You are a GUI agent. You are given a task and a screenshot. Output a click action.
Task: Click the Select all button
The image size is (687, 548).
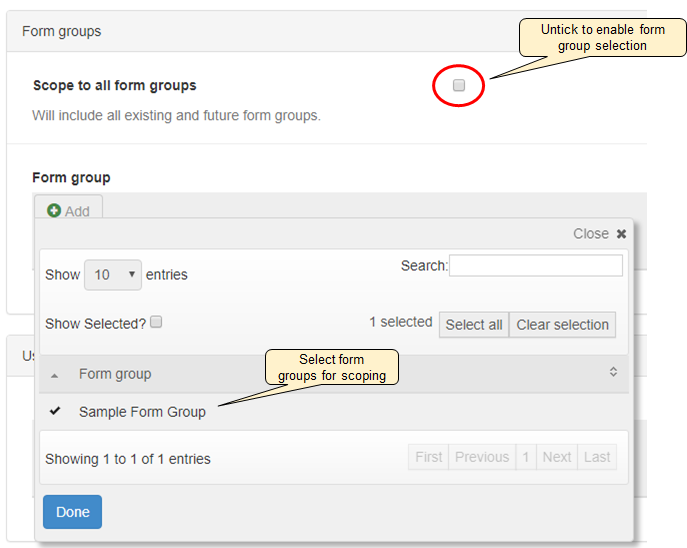473,325
